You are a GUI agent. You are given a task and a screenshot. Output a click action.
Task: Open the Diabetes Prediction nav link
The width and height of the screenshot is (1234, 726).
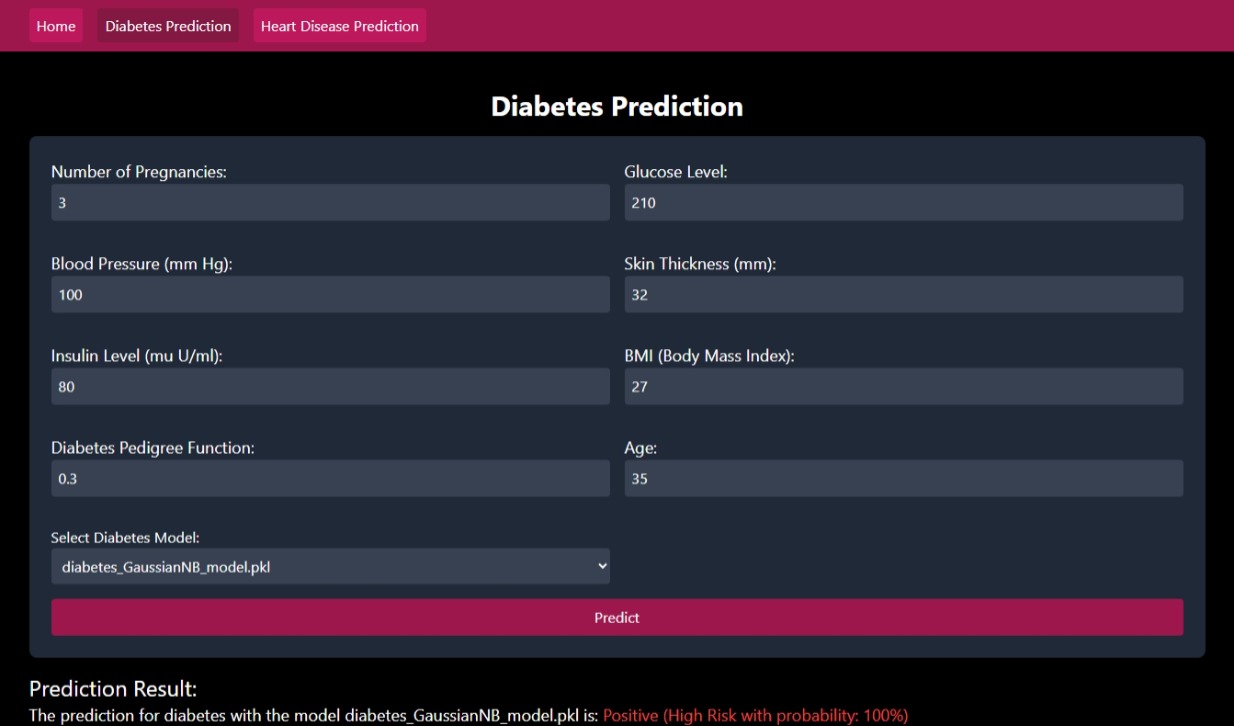click(168, 26)
